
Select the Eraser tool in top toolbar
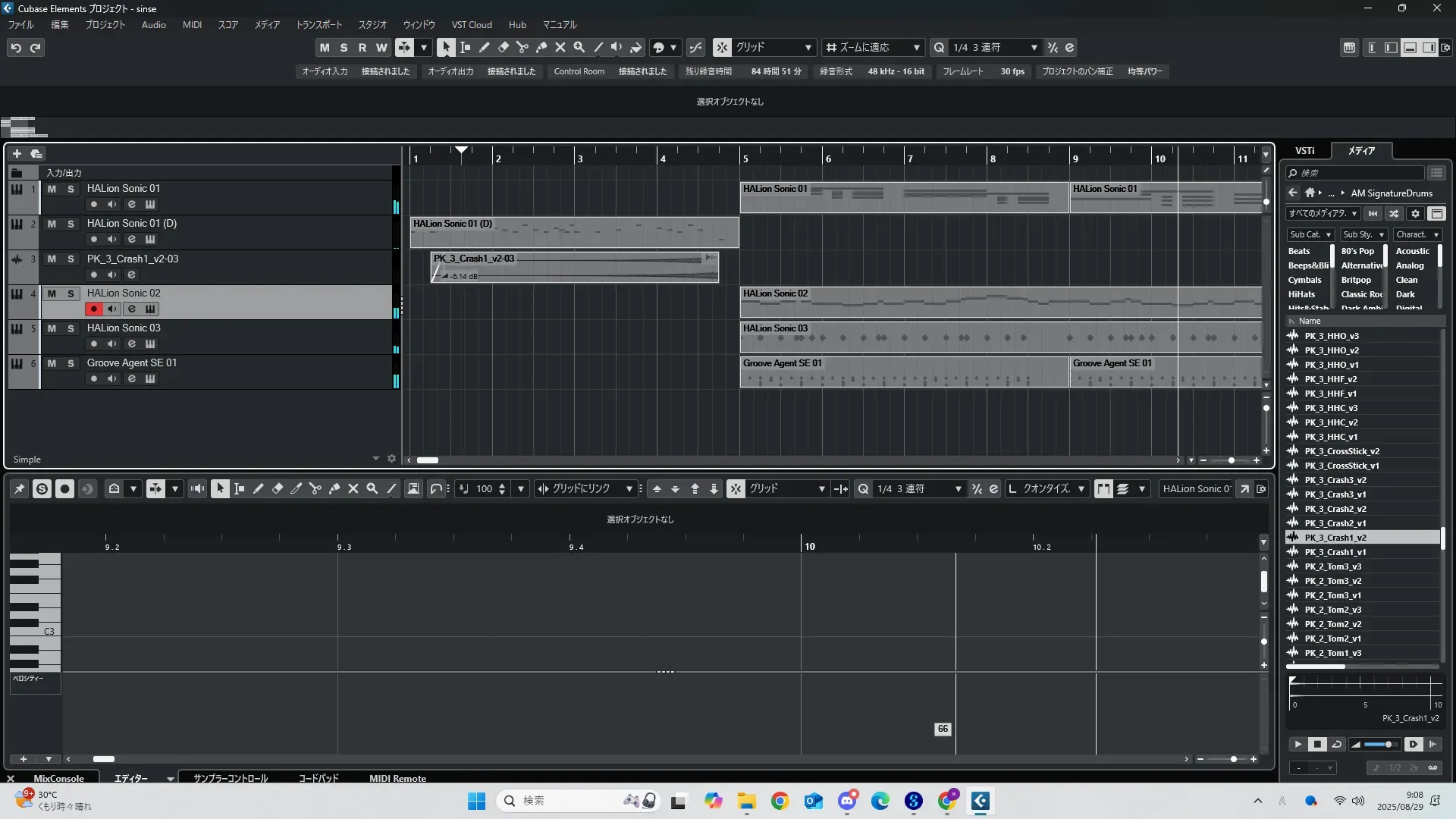pyautogui.click(x=504, y=47)
